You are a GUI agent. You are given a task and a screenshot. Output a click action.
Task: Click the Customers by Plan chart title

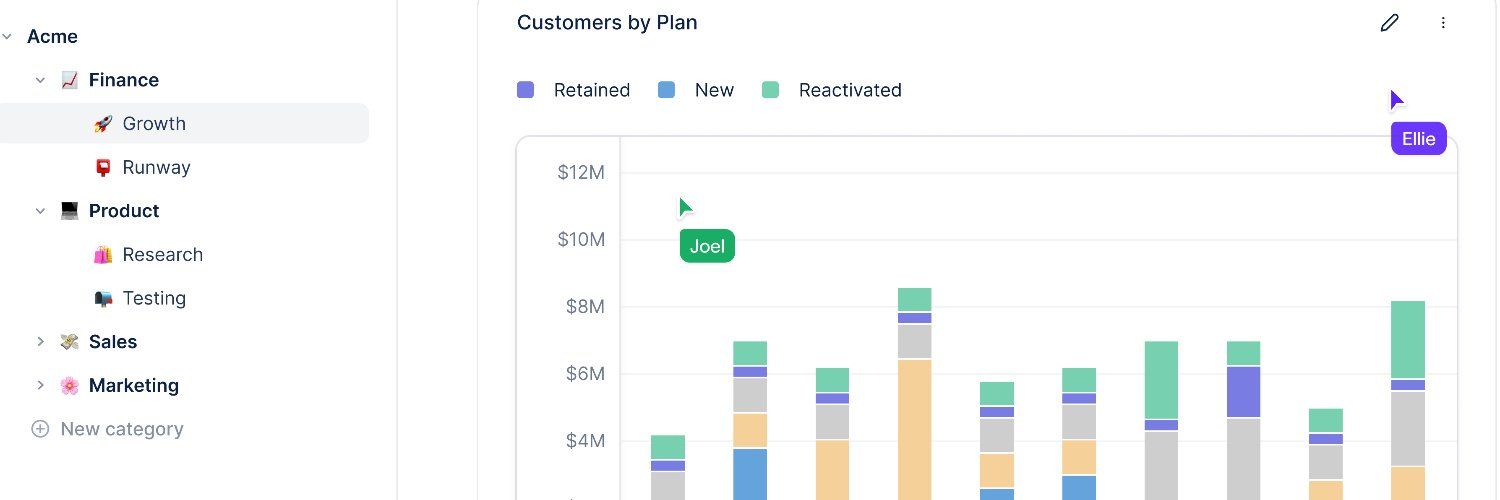pos(607,22)
